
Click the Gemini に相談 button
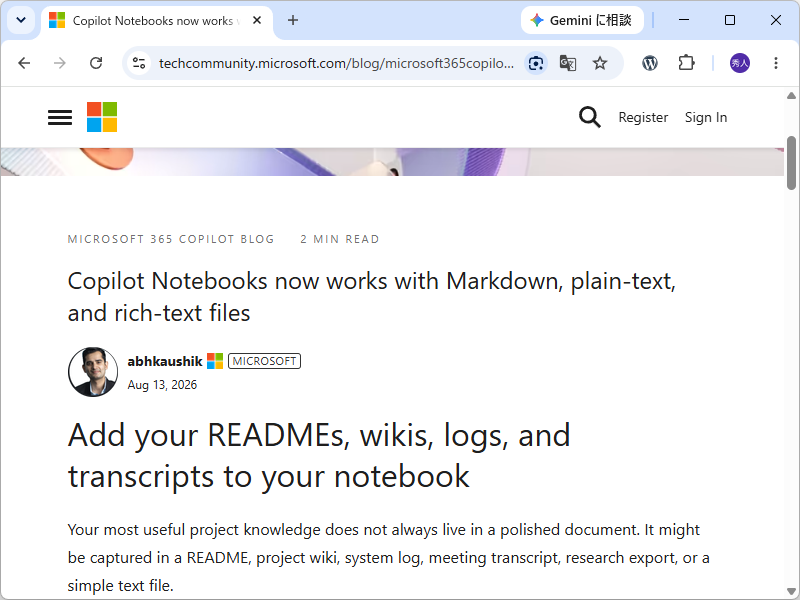coord(582,20)
